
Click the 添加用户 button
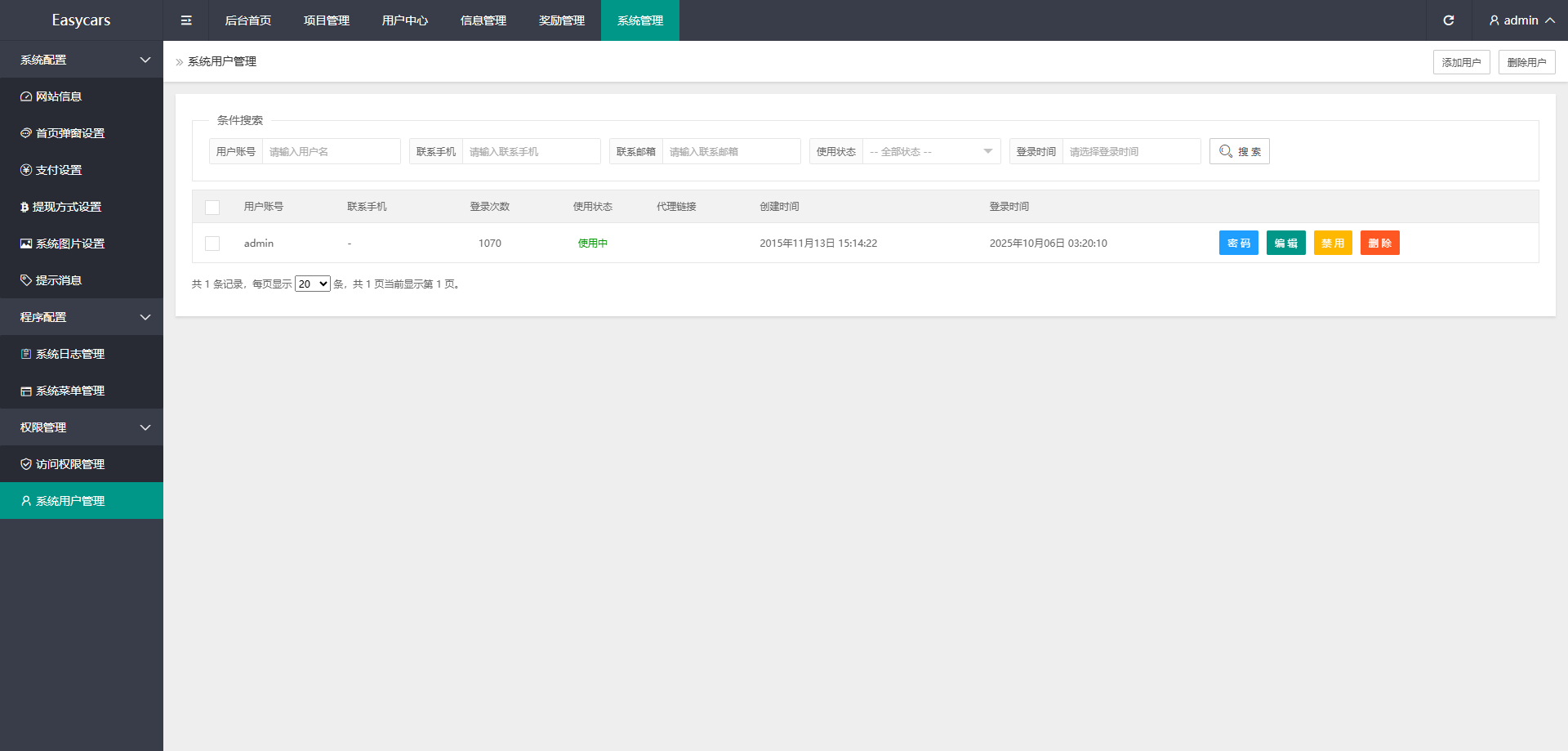[x=1461, y=62]
